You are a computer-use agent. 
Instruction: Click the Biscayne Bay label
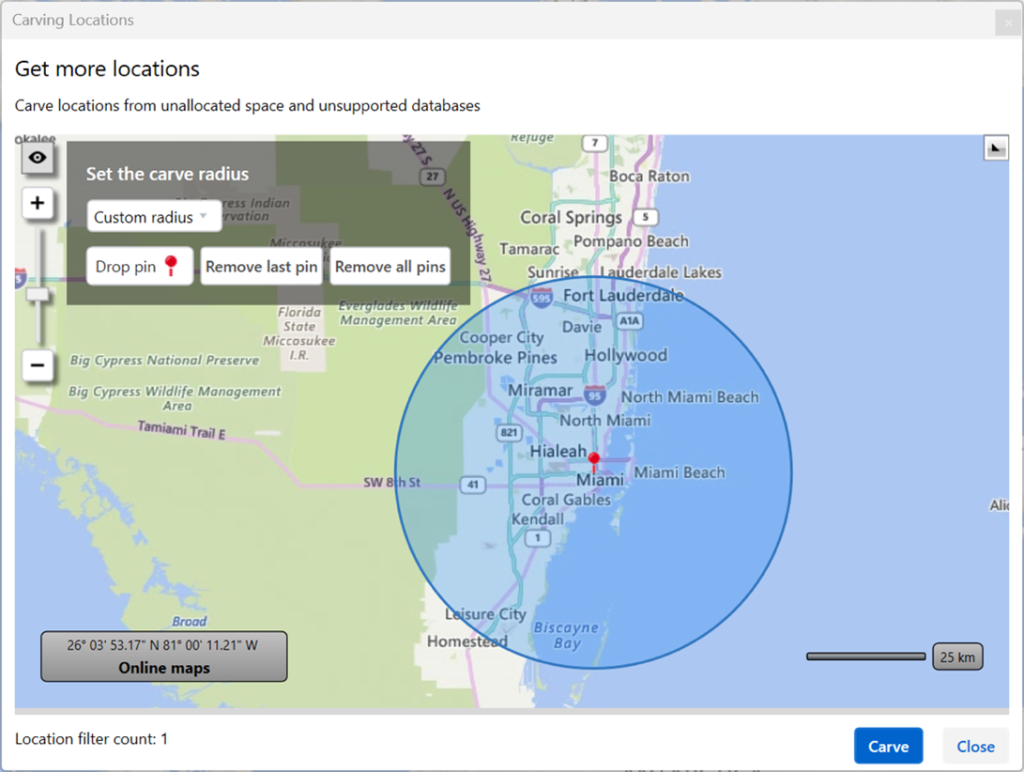[x=566, y=635]
